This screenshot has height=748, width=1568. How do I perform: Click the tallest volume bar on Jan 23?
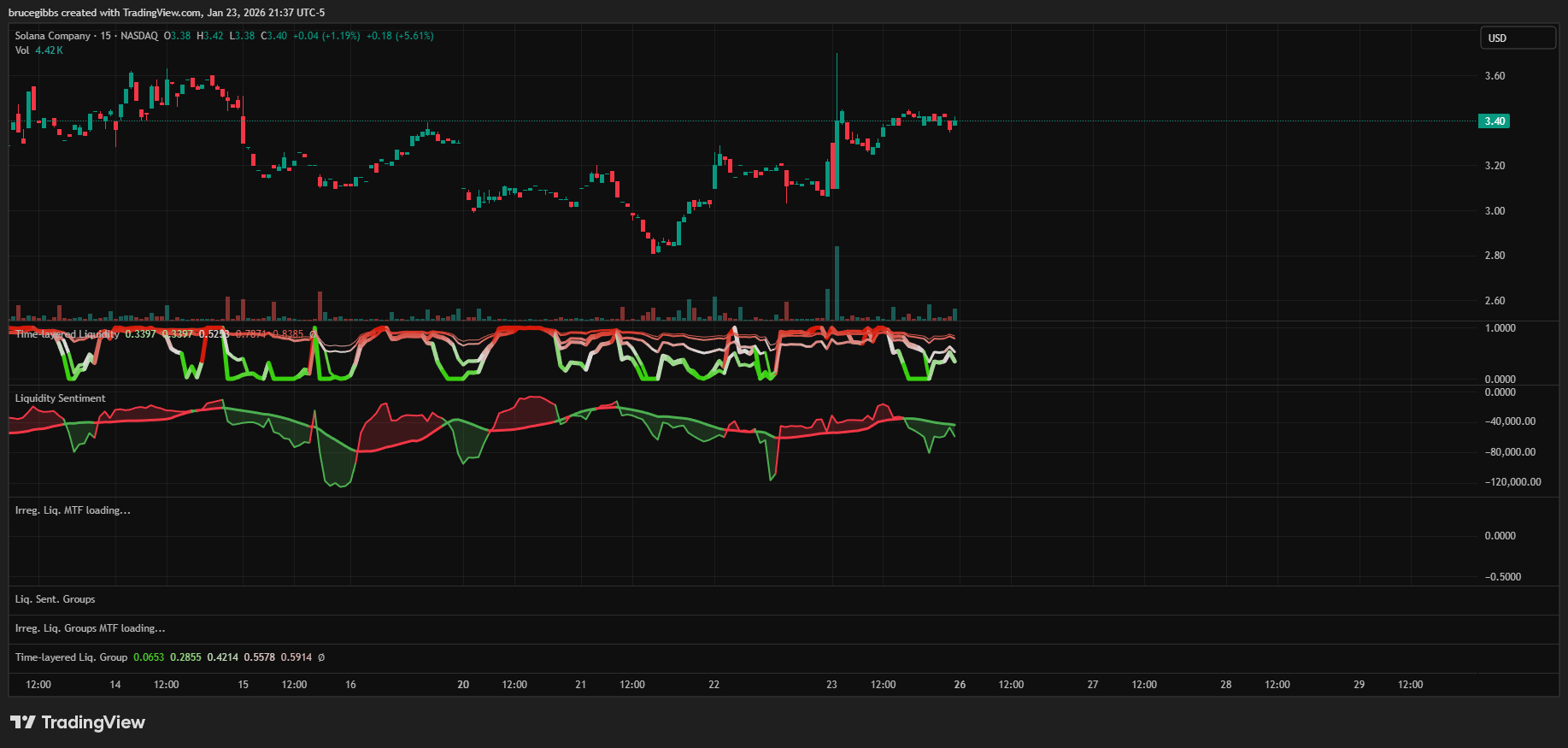pyautogui.click(x=837, y=284)
